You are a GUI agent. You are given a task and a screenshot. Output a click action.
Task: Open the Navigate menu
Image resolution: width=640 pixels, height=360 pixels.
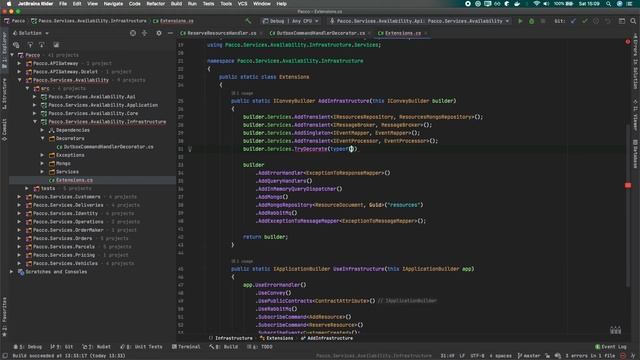pyautogui.click(x=113, y=4)
